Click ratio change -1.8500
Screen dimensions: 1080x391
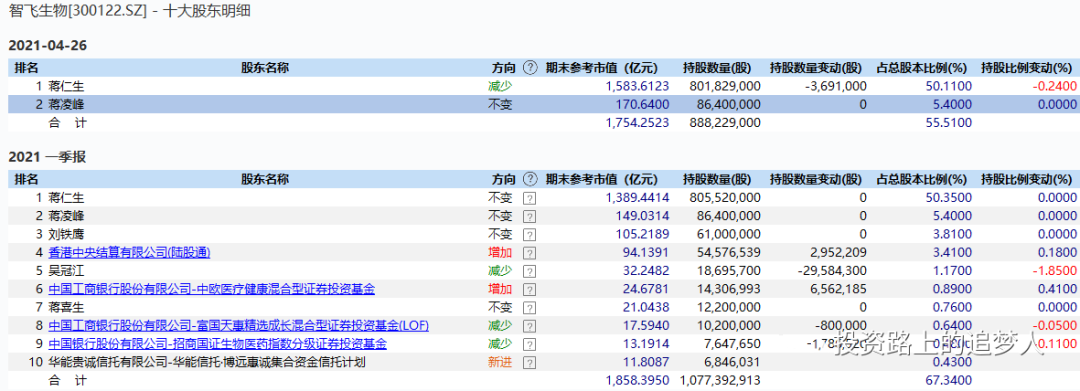click(1055, 271)
